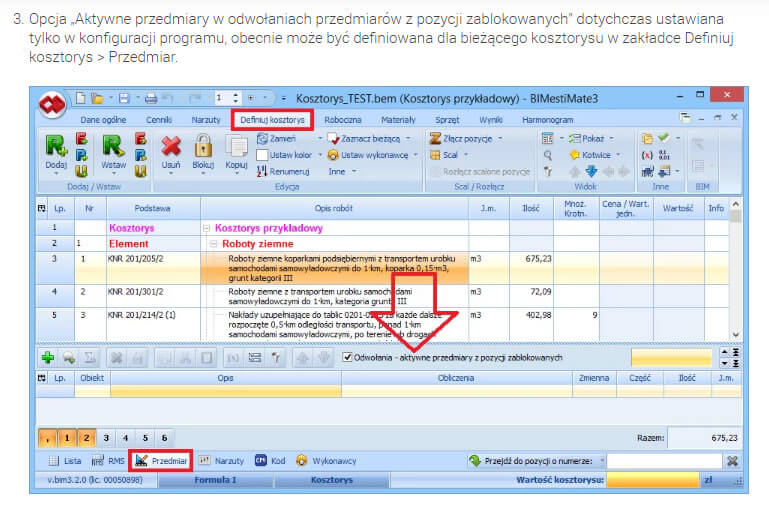Click the Kosztorys status bar button
The width and height of the screenshot is (769, 513).
tap(332, 480)
